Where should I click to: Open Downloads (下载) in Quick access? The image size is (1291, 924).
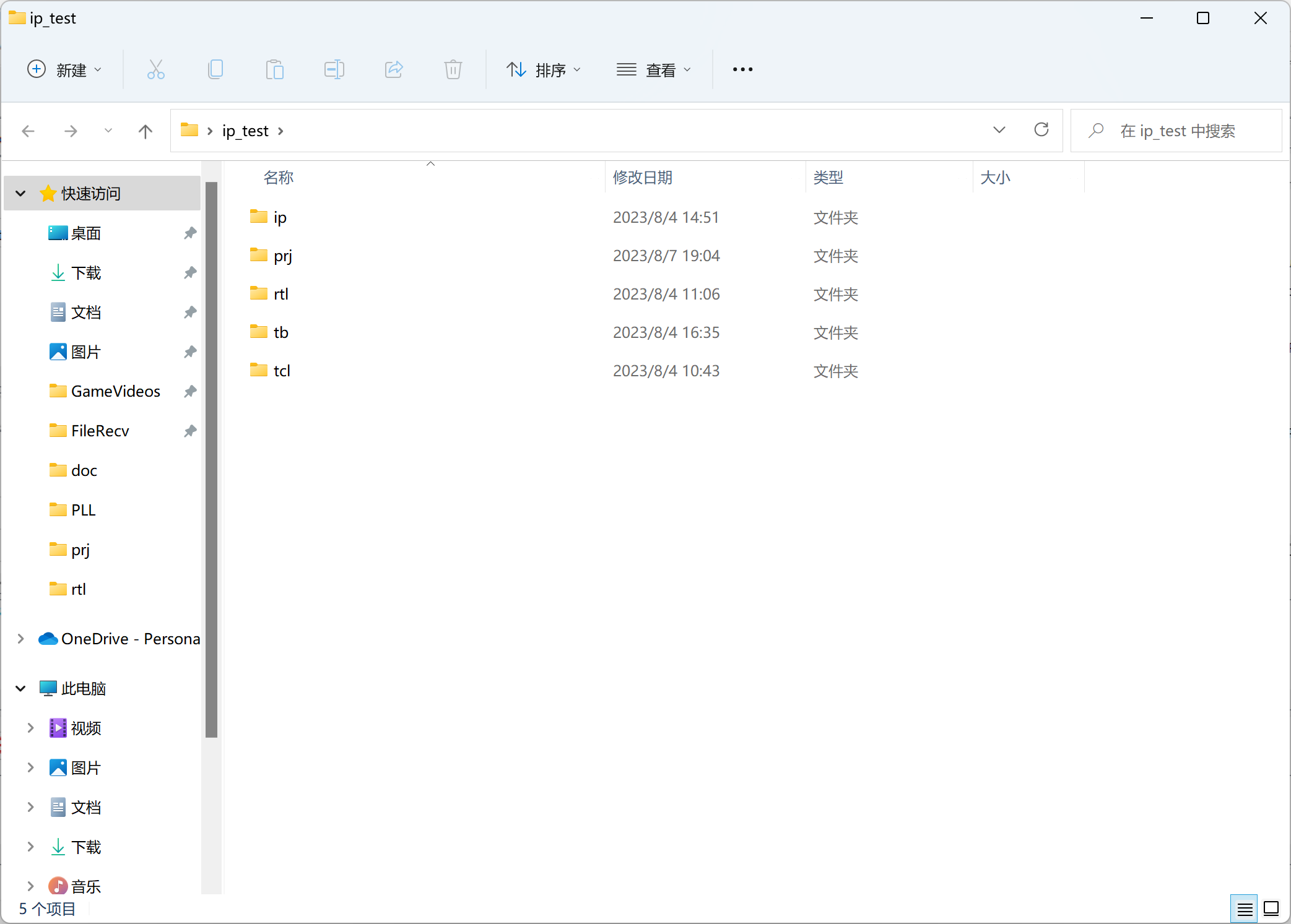[x=85, y=273]
